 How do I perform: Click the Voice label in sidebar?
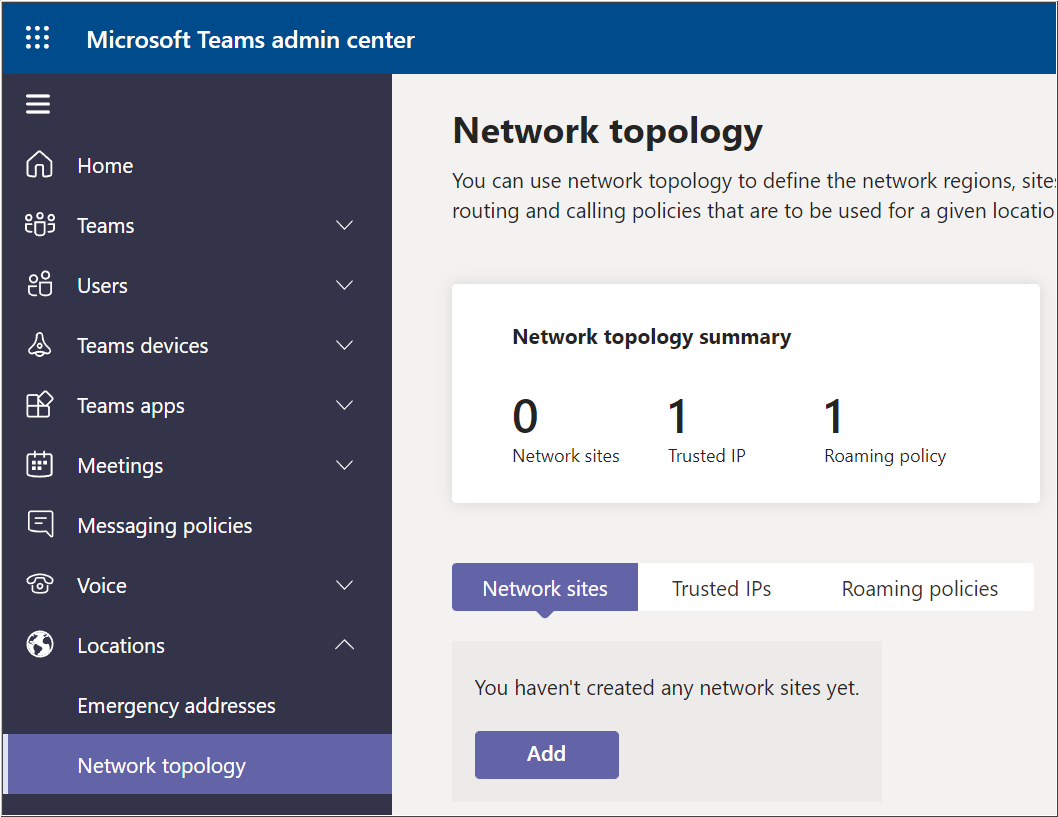point(102,586)
